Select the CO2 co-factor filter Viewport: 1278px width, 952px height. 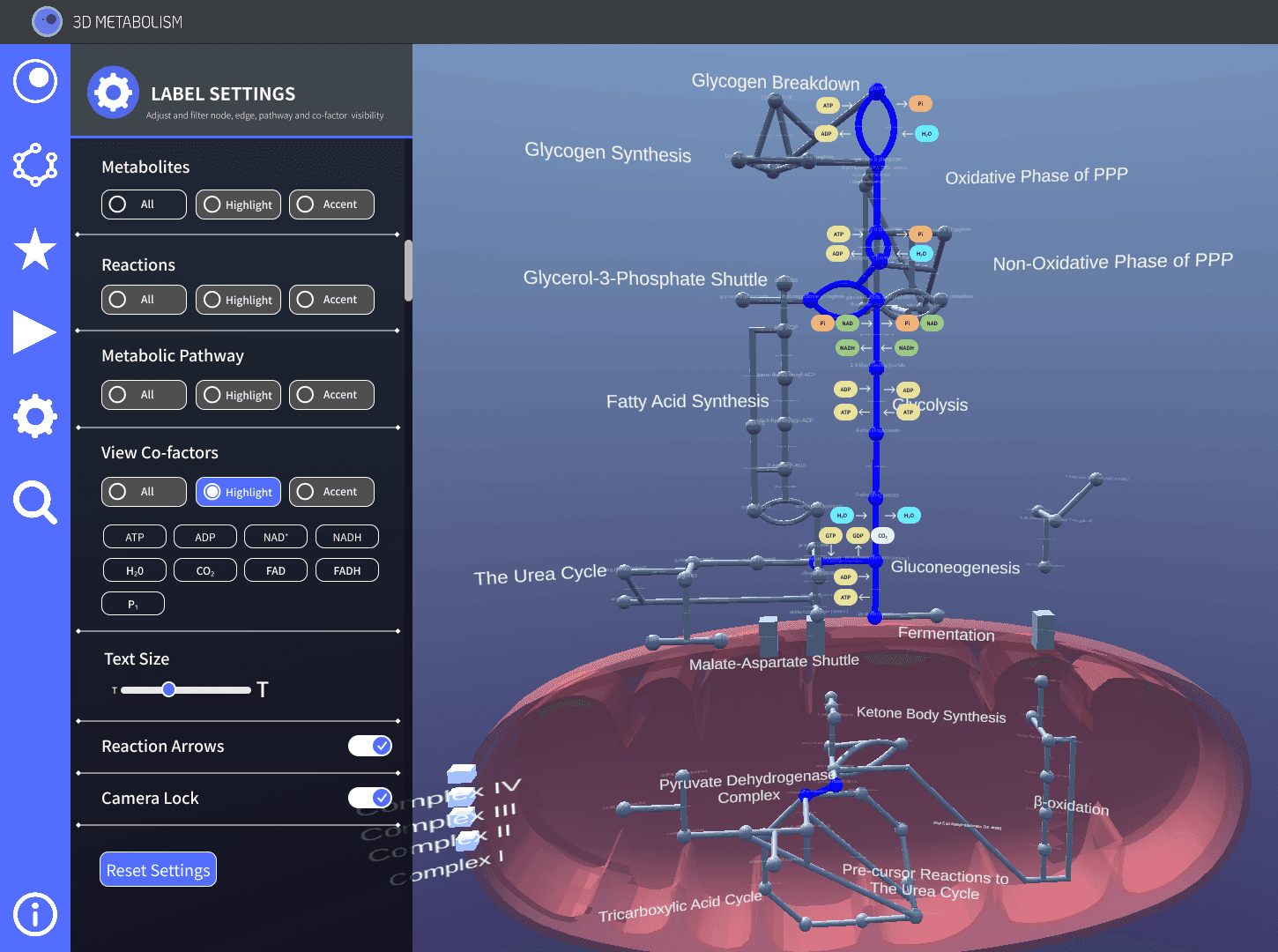tap(204, 569)
